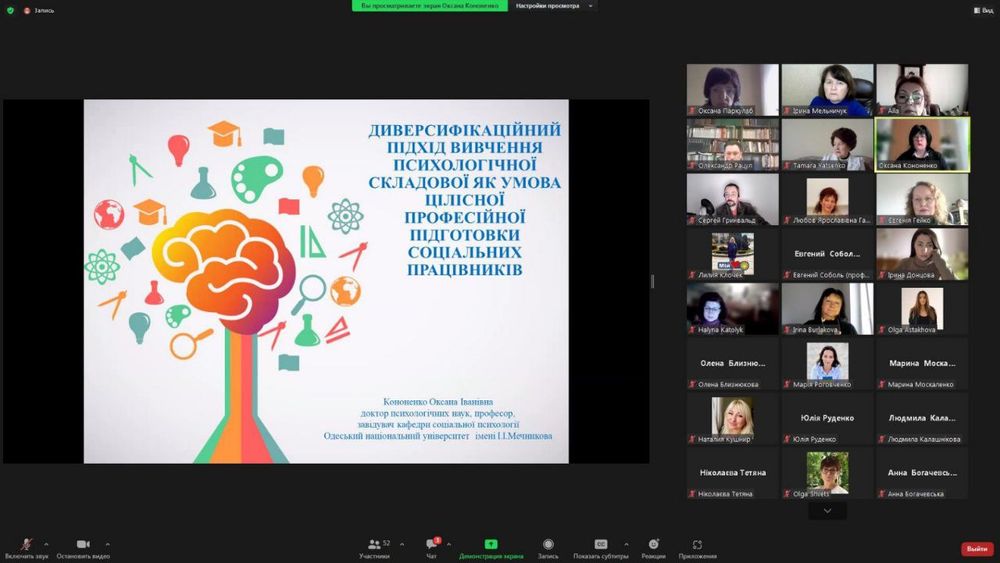This screenshot has width=1000, height=563.
Task: Click the green Демонстрация экрана share icon
Action: click(x=491, y=544)
